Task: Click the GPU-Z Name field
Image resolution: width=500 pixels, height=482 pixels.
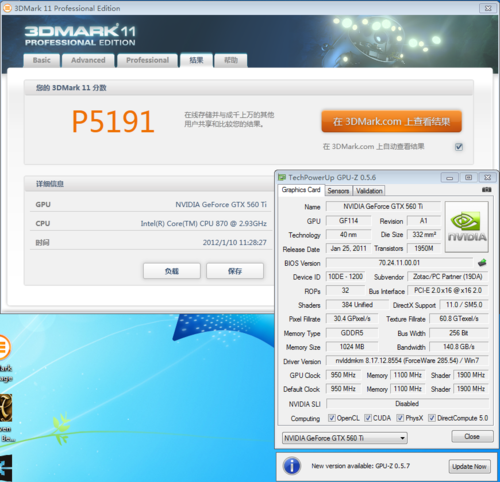Action: click(x=383, y=206)
